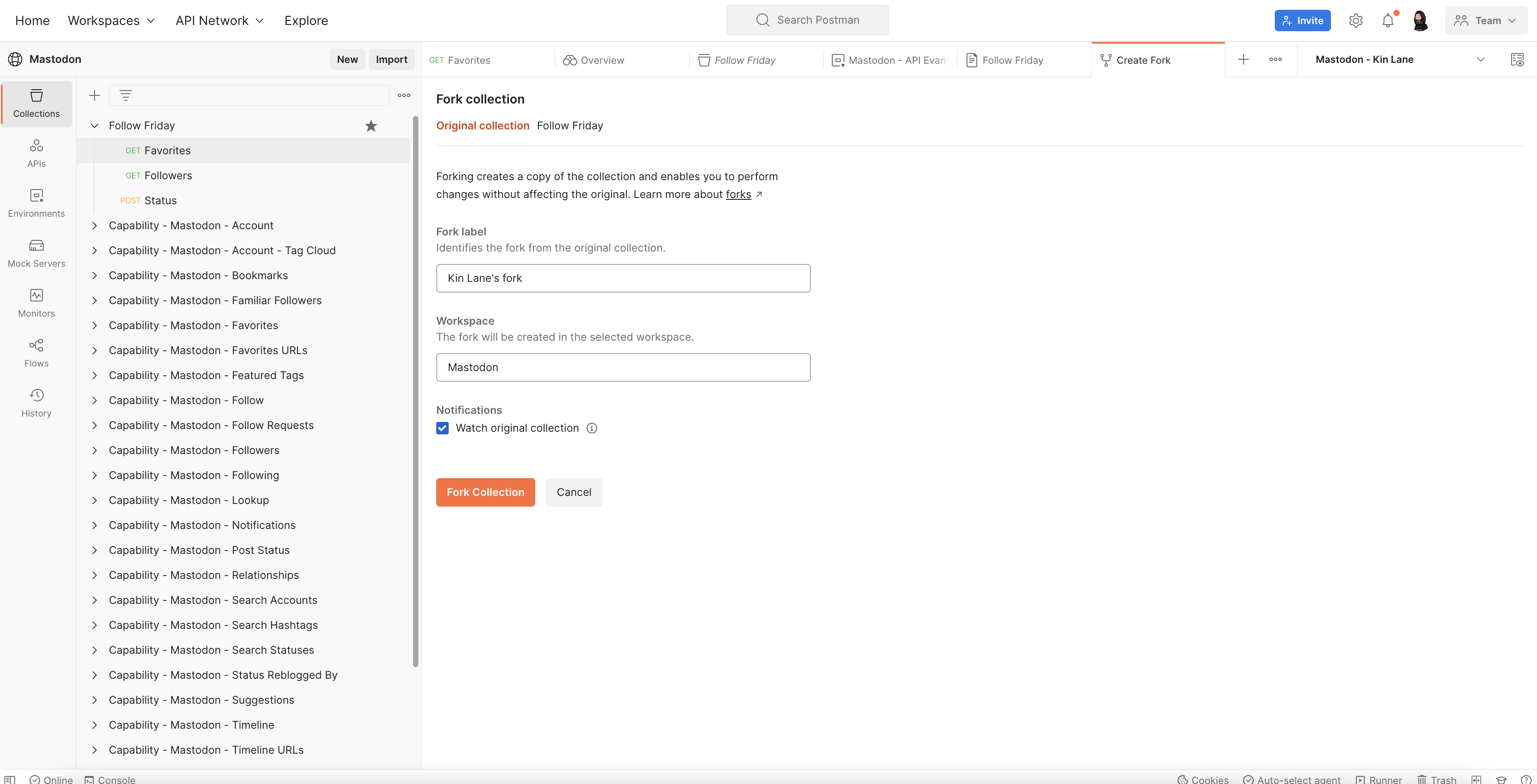1537x784 pixels.
Task: Open the Flows sidebar section
Action: tap(37, 353)
